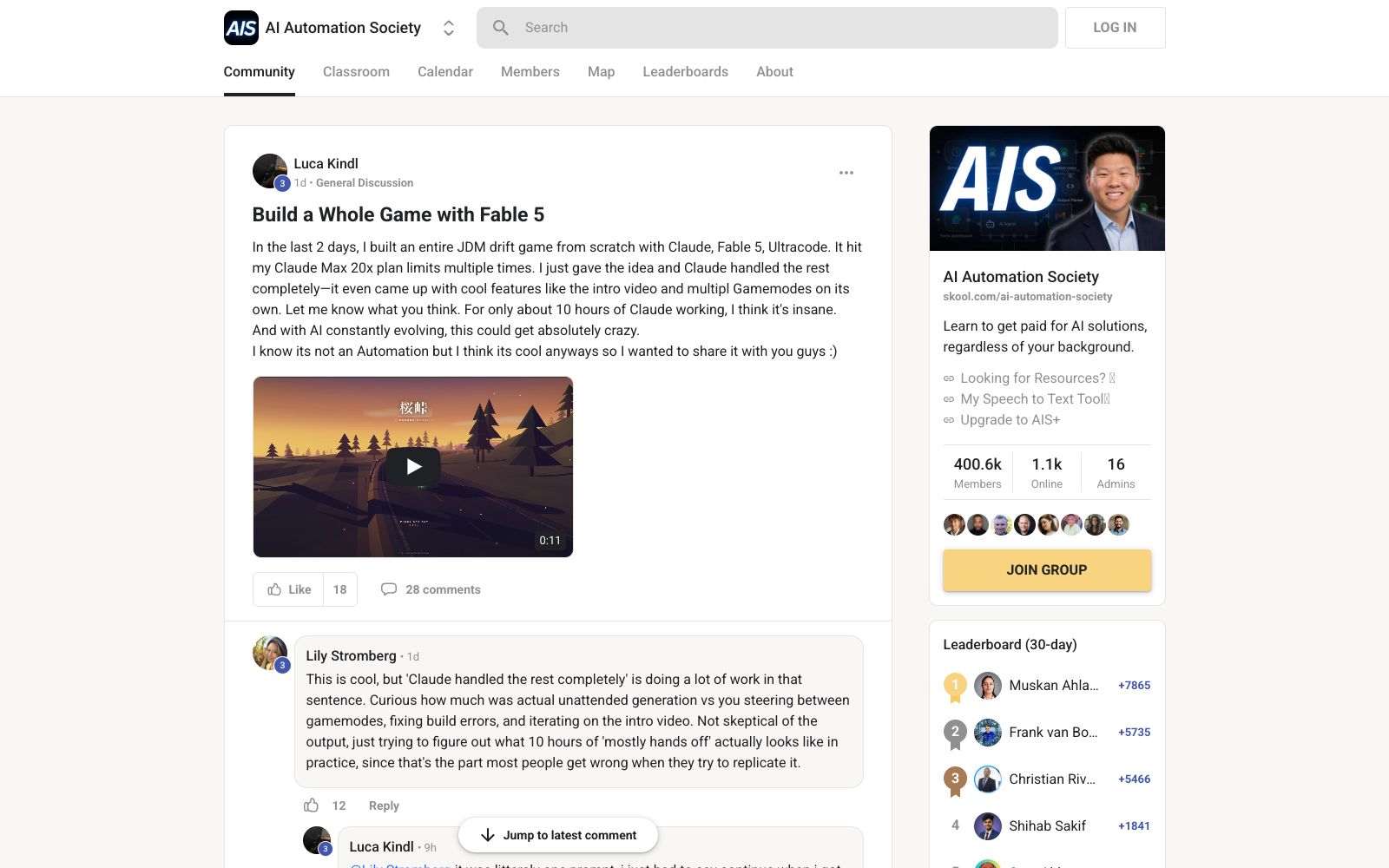The width and height of the screenshot is (1389, 868).
Task: Open Shihab Sakif leaderboard profile name
Action: click(x=1047, y=826)
